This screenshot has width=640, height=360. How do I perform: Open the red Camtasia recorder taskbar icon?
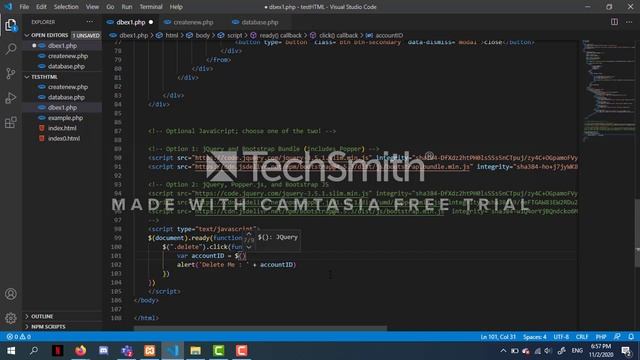(x=242, y=351)
